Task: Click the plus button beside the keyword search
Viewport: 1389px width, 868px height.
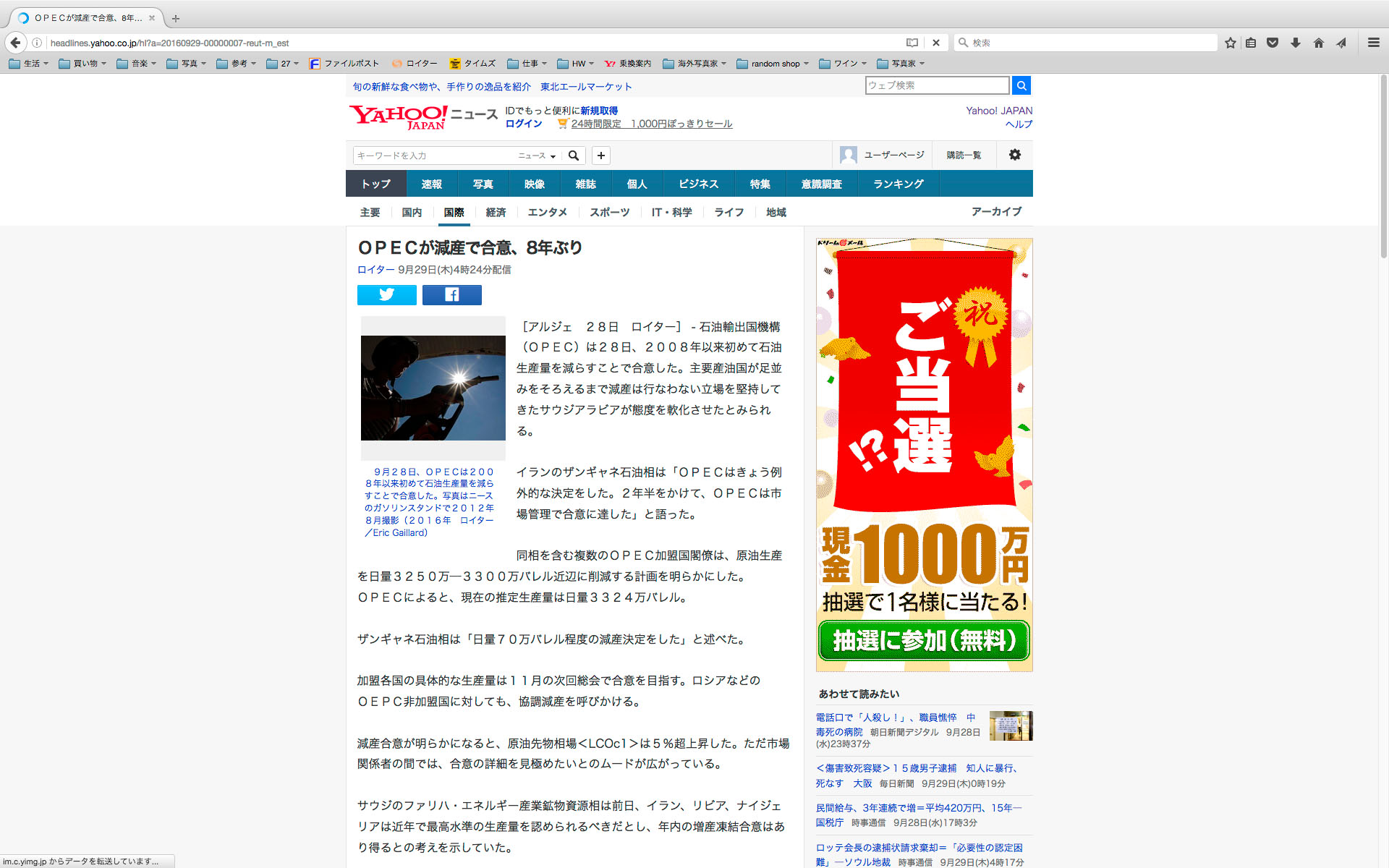Action: coord(600,156)
